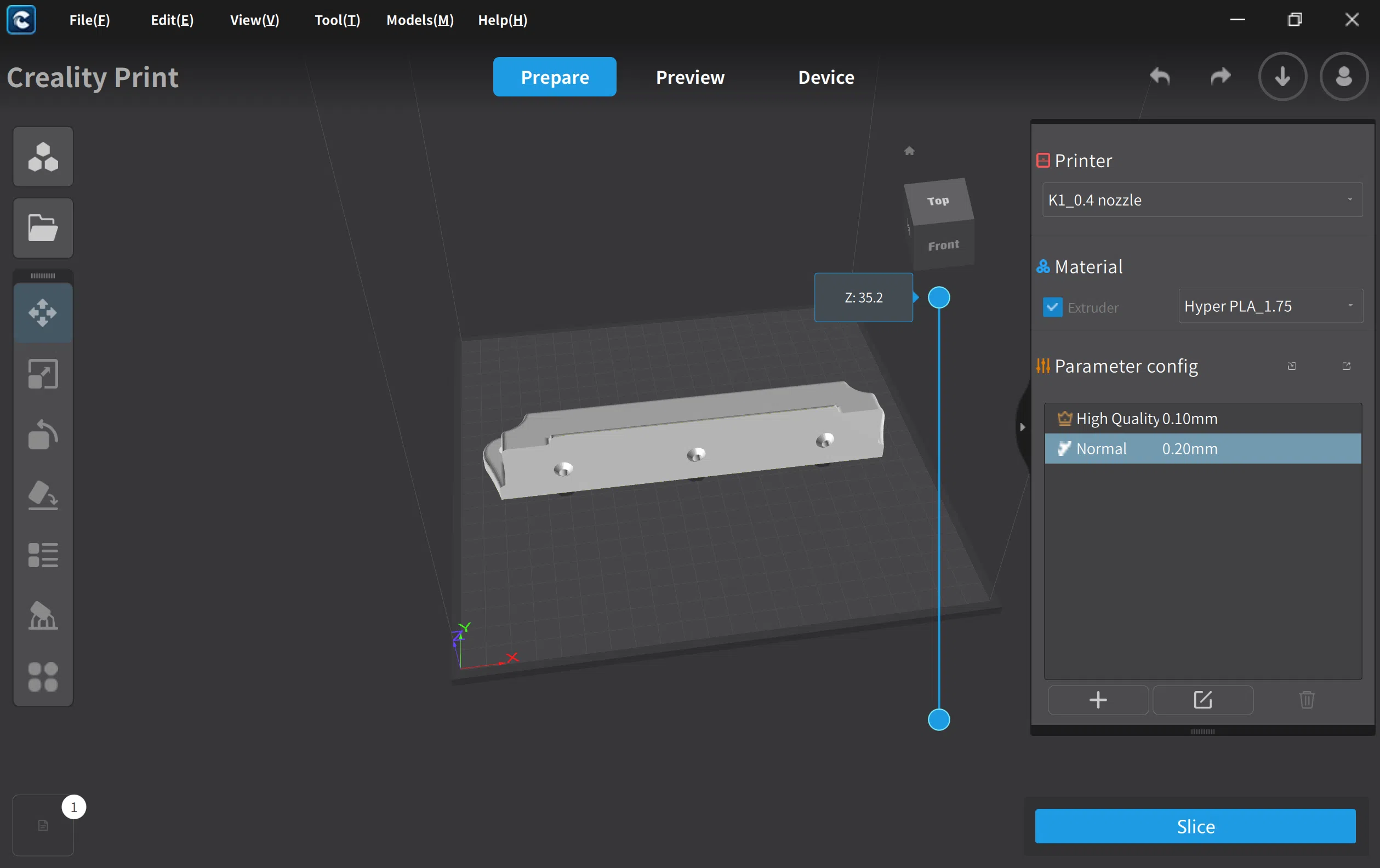
Task: Click the home view icon above cube
Action: point(909,151)
